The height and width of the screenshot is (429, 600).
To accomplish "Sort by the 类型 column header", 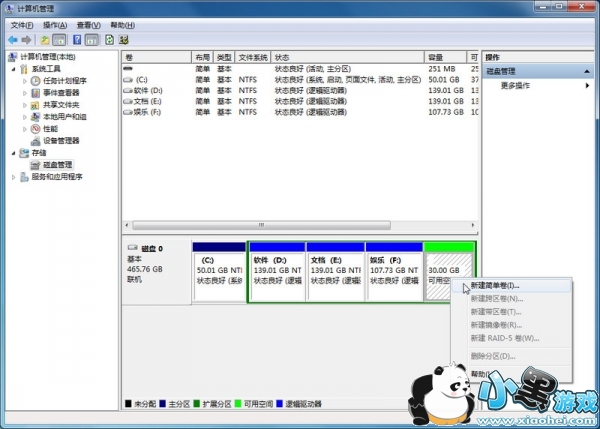I will click(x=224, y=57).
